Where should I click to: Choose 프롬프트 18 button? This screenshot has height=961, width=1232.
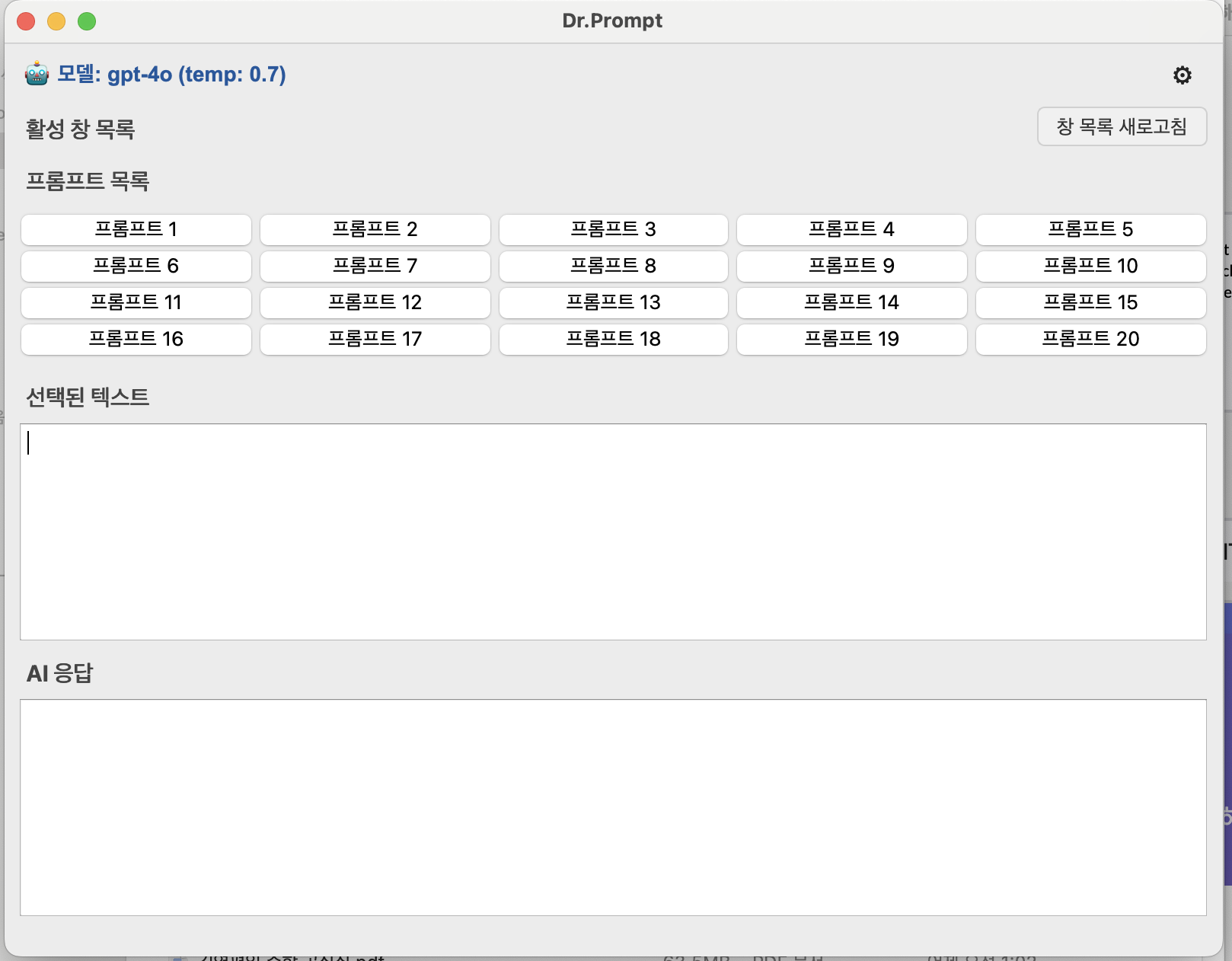coord(613,339)
